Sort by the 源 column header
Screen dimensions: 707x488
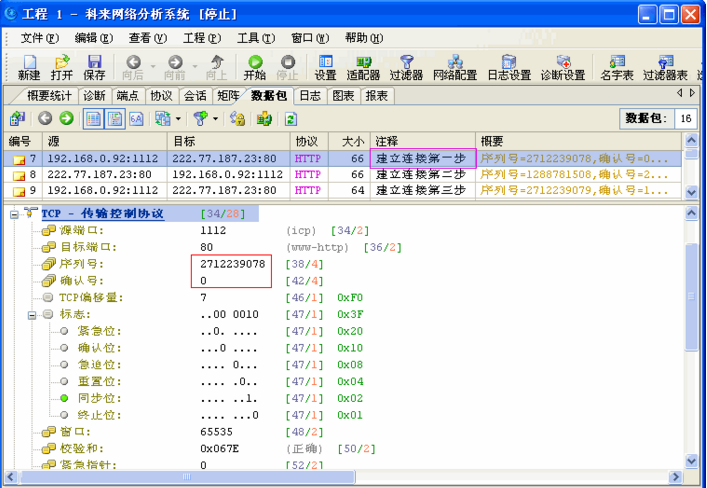click(x=105, y=141)
